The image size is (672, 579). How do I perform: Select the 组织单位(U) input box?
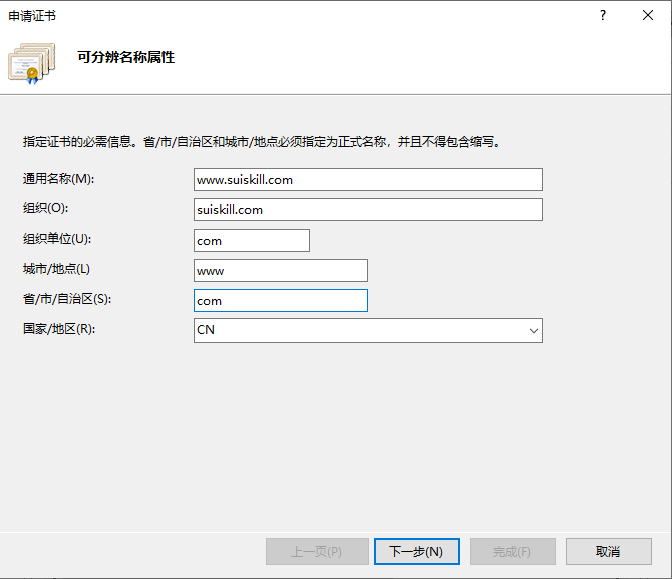[252, 241]
